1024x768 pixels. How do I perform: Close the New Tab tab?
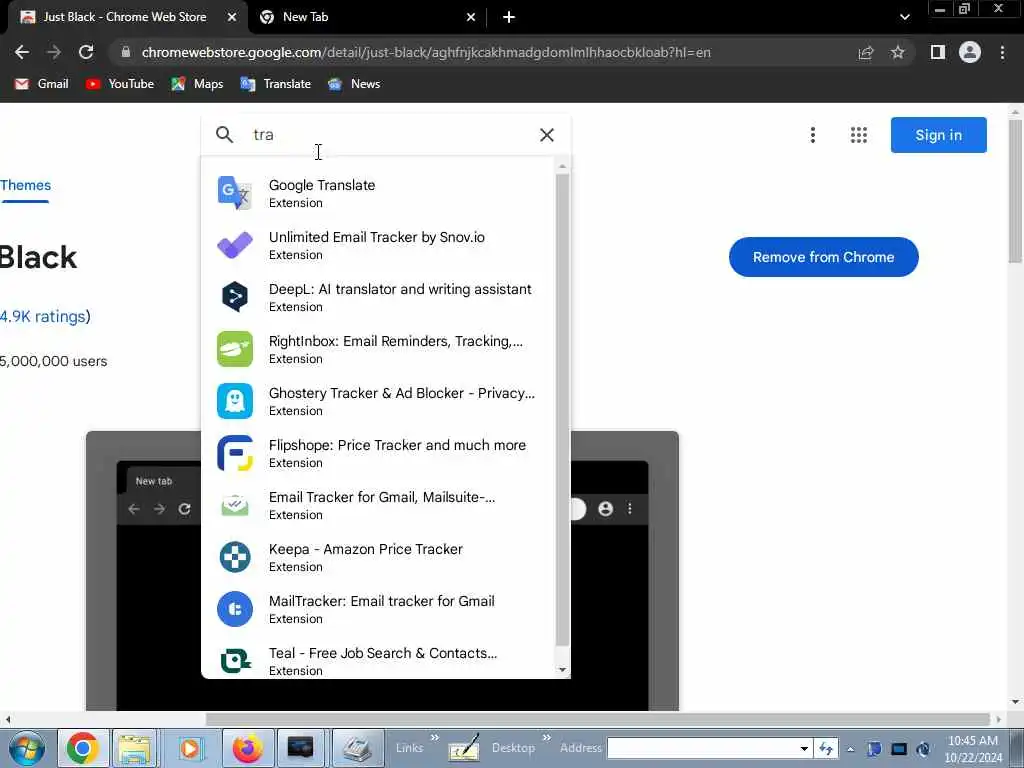[x=471, y=17]
